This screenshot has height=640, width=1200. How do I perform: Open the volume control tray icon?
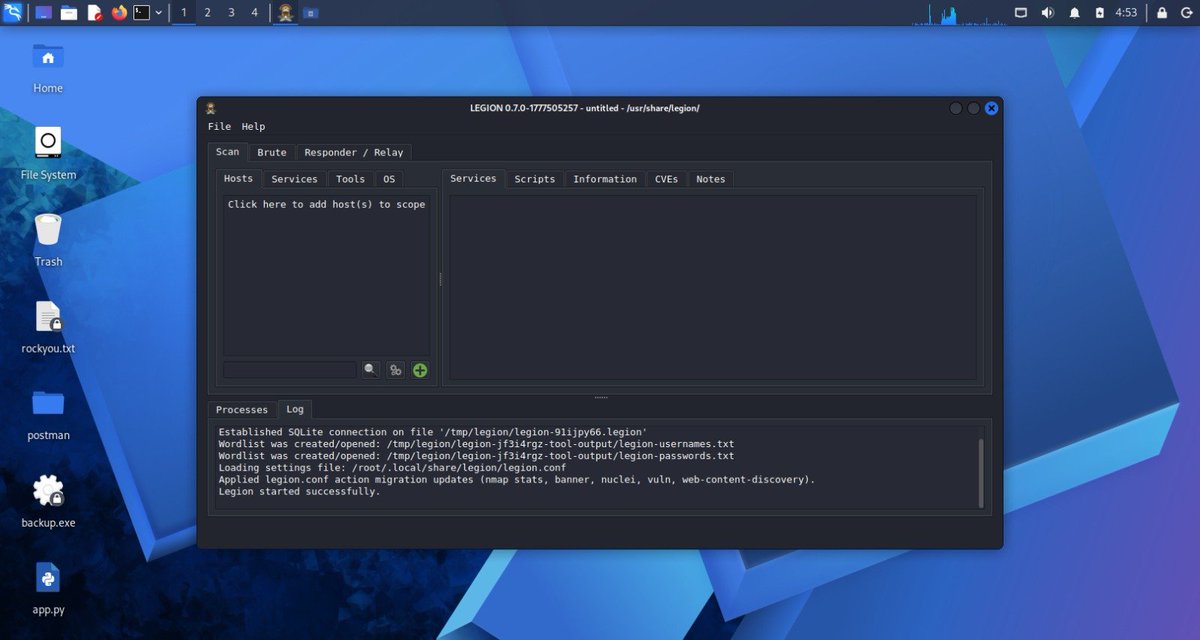pyautogui.click(x=1047, y=13)
